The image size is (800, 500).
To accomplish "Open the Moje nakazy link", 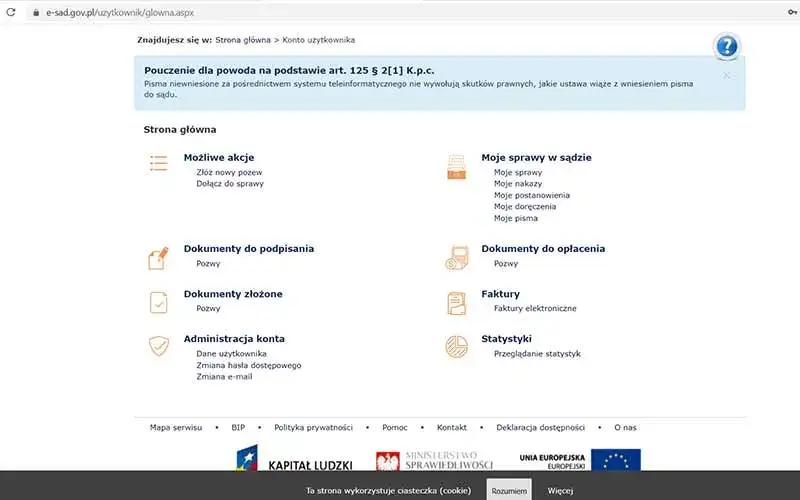I will [x=518, y=184].
